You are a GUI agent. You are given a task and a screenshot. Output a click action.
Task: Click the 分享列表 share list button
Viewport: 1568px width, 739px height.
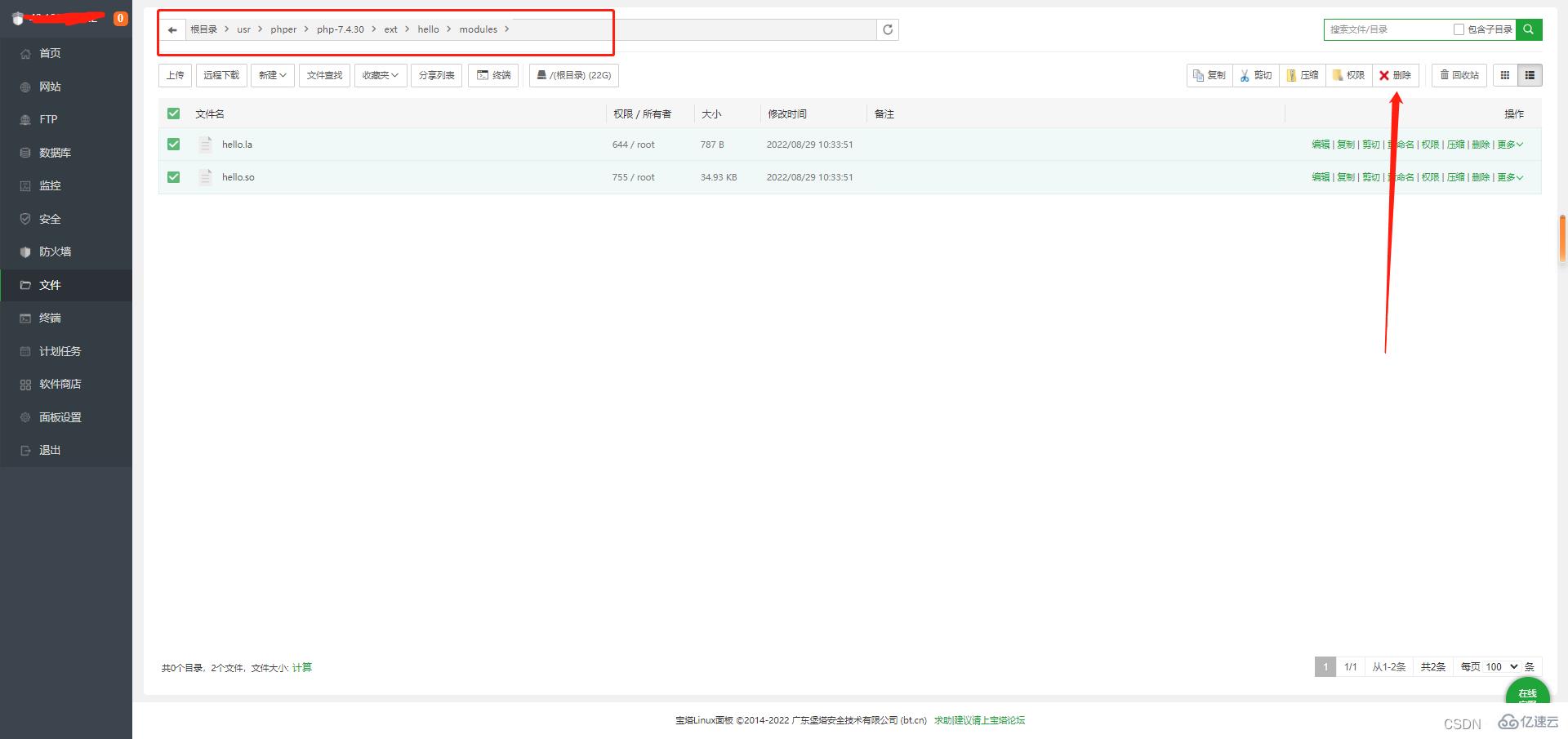[x=436, y=75]
